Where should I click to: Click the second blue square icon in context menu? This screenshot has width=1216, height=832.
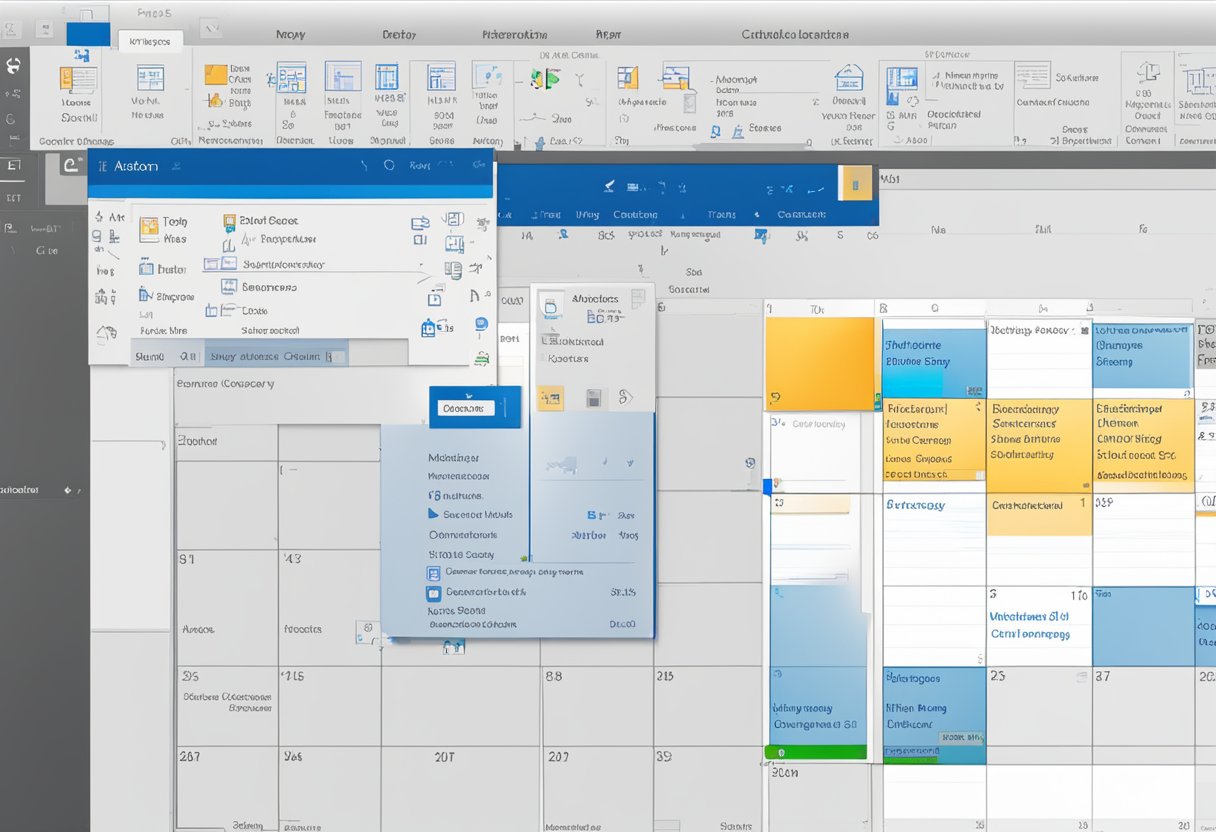433,592
